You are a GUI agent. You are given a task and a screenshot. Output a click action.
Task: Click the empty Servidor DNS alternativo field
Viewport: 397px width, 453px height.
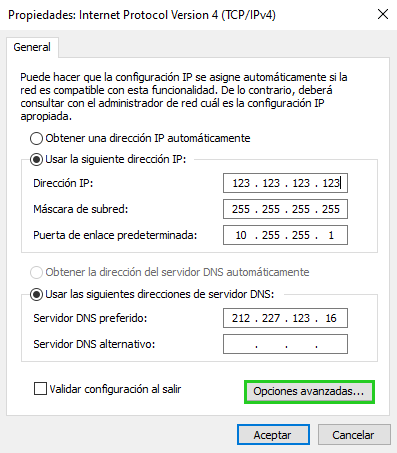[285, 344]
